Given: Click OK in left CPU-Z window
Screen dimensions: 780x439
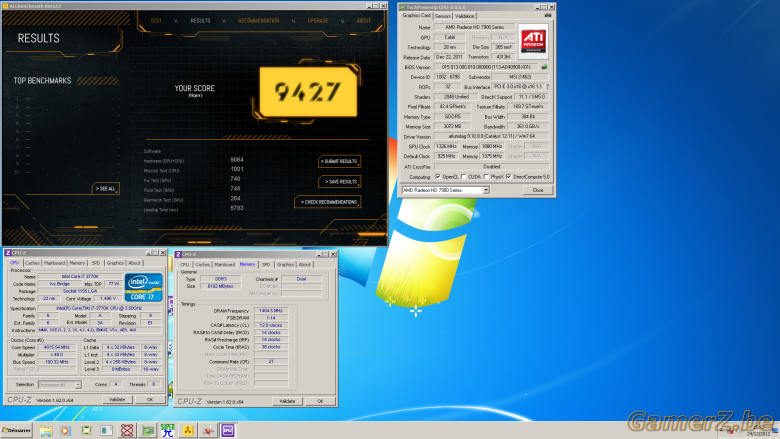Looking at the screenshot, I should click(x=150, y=400).
